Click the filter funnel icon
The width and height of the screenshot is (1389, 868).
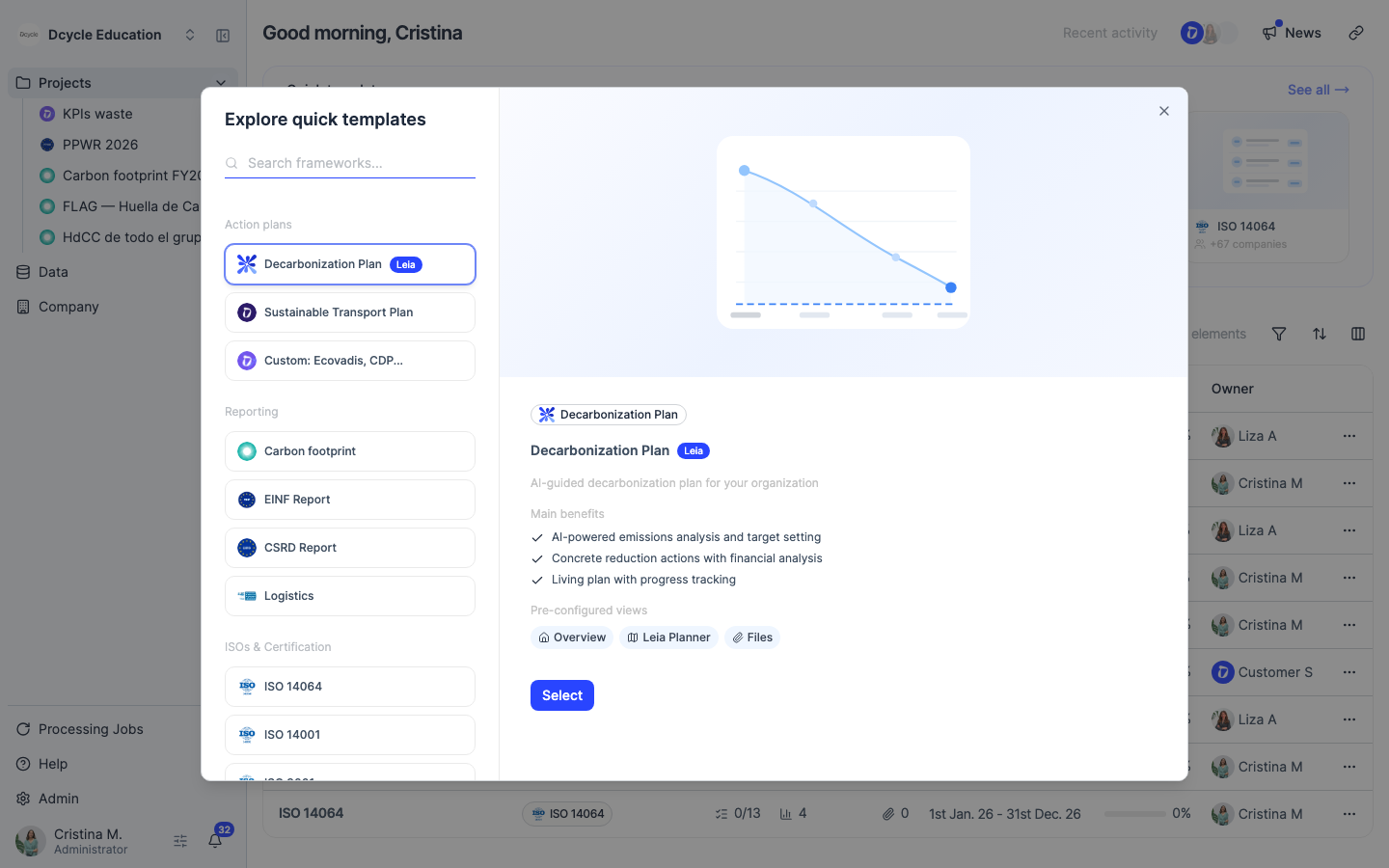[x=1279, y=334]
